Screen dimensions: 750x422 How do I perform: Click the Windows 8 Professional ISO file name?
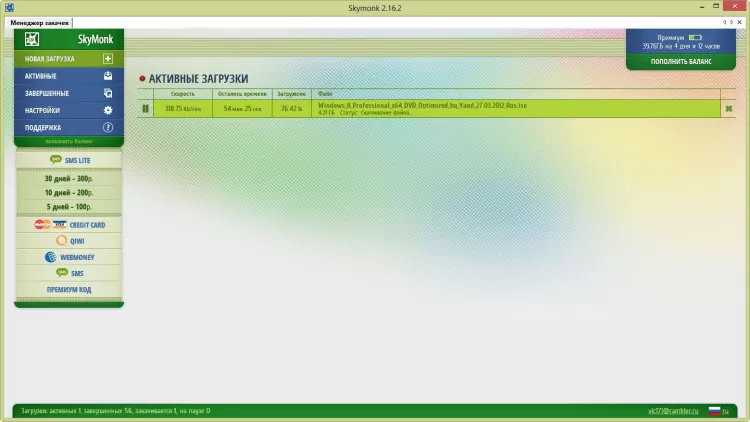click(x=422, y=105)
